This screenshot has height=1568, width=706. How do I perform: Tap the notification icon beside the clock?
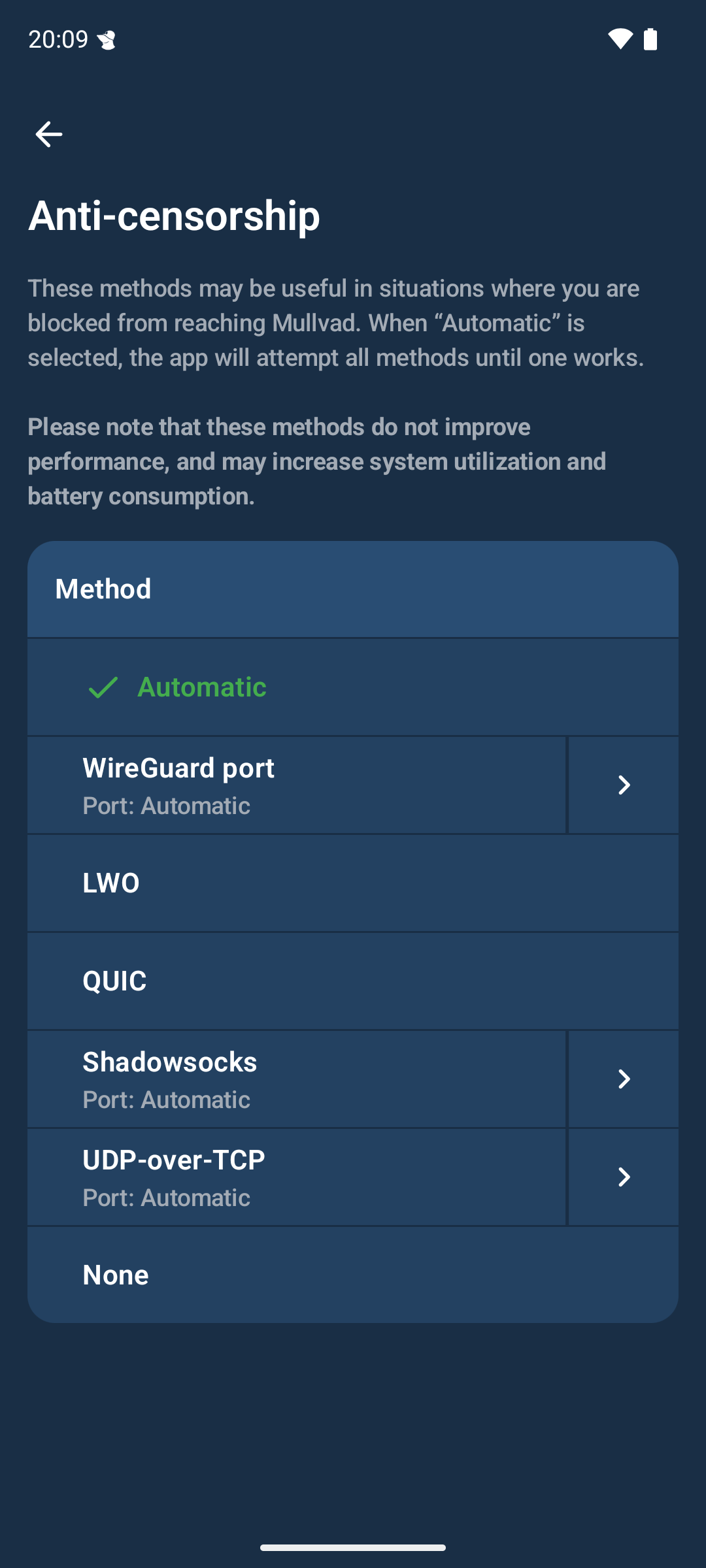[107, 40]
